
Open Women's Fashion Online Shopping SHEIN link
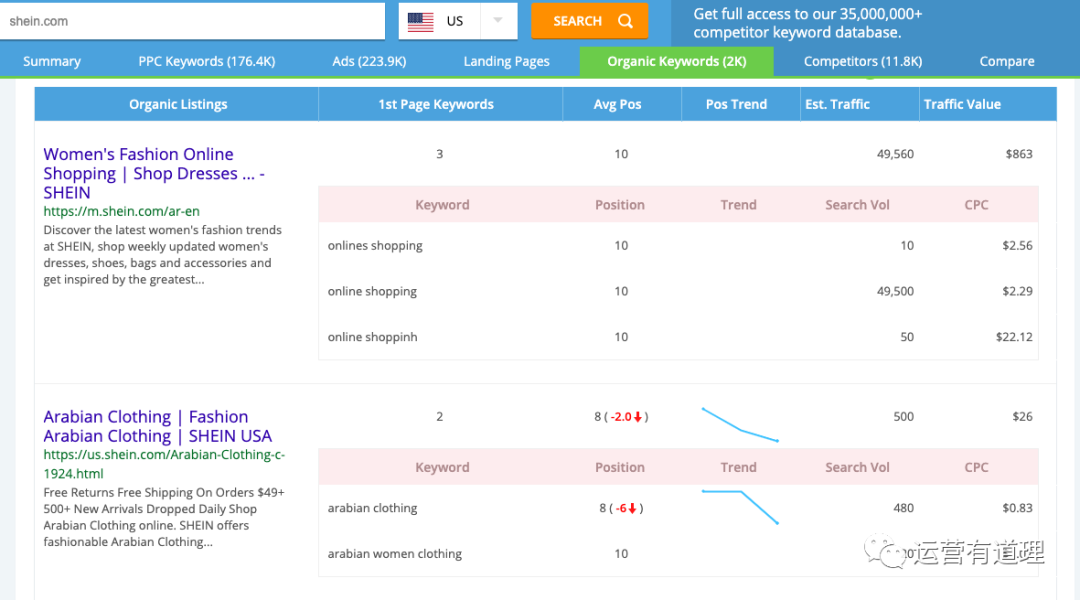coord(153,173)
